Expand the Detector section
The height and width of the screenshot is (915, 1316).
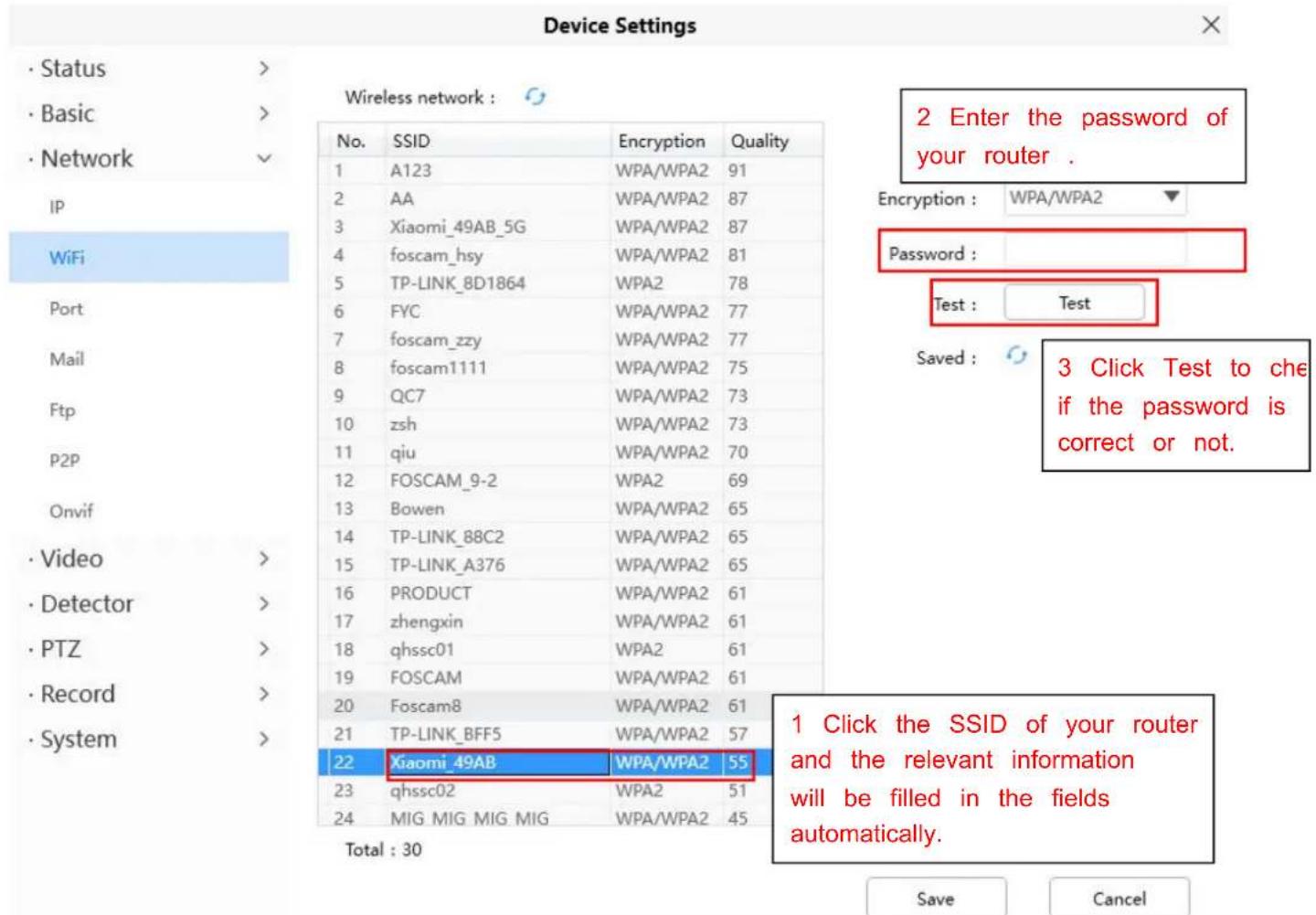149,603
